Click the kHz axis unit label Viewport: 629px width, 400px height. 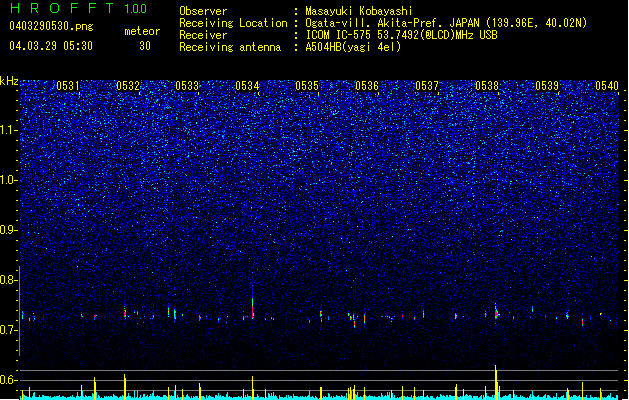pos(9,81)
